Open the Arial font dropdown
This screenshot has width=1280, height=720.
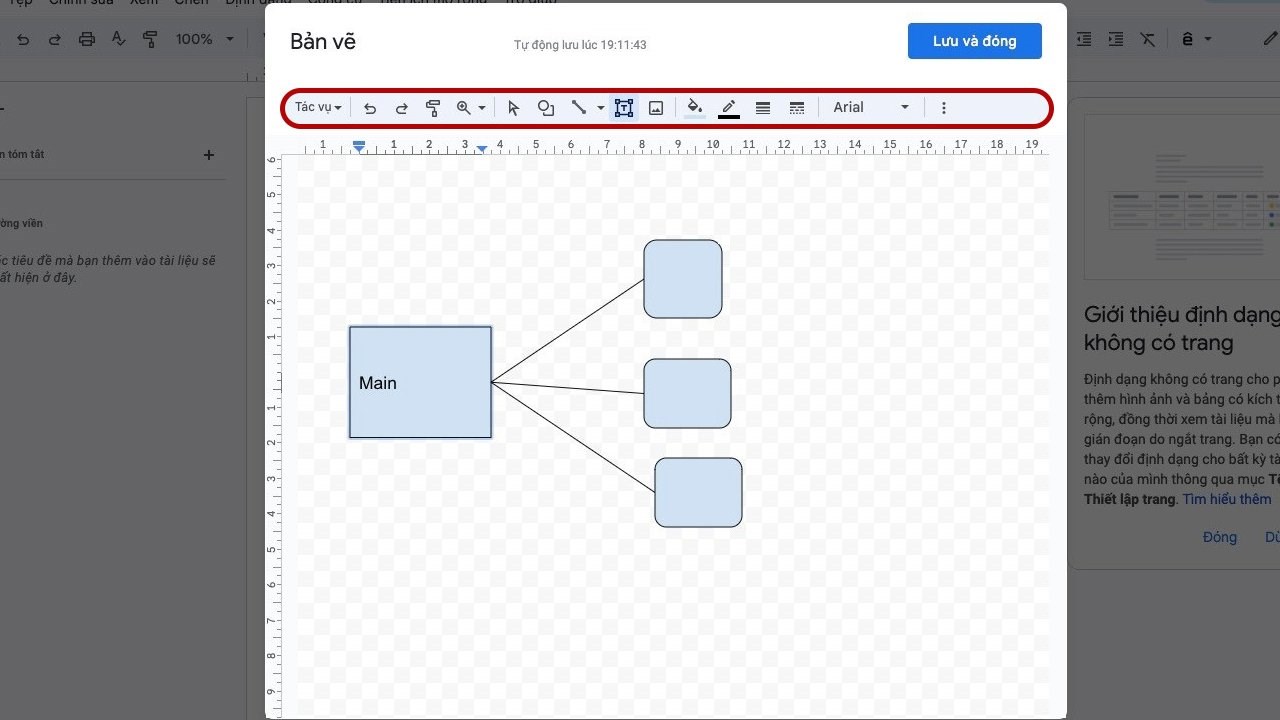(871, 108)
